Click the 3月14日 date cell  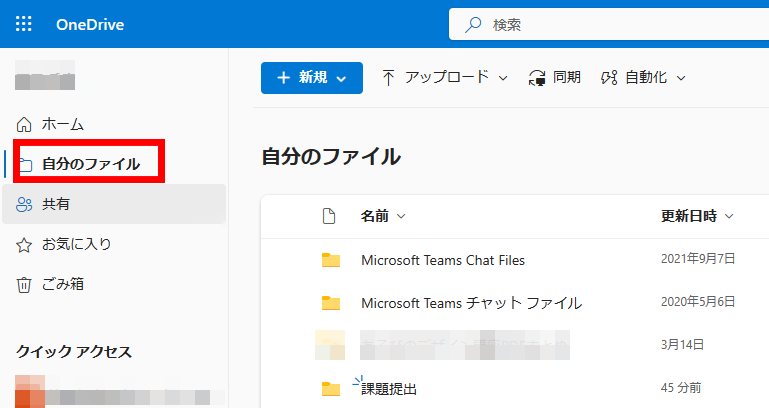click(x=682, y=345)
